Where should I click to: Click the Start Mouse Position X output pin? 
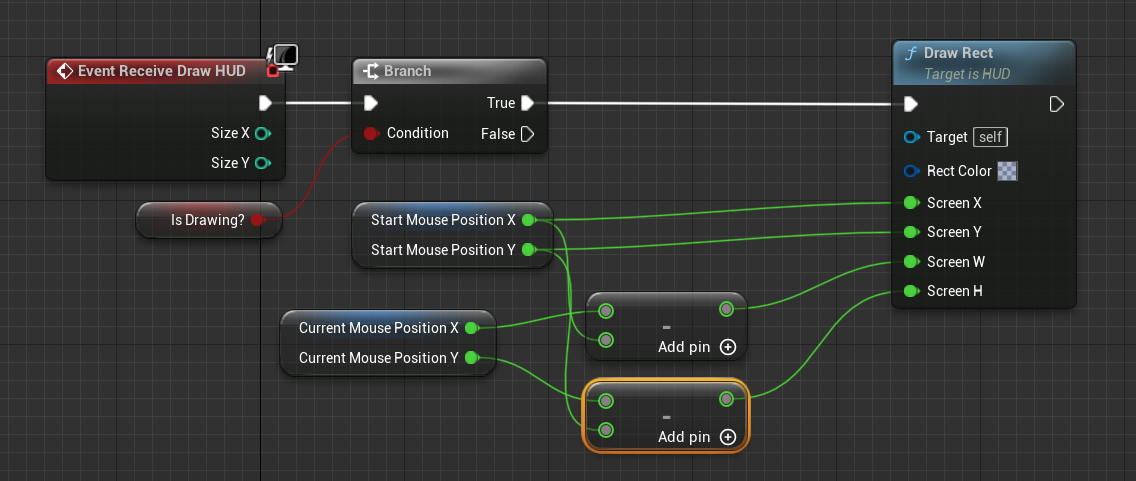[x=528, y=219]
